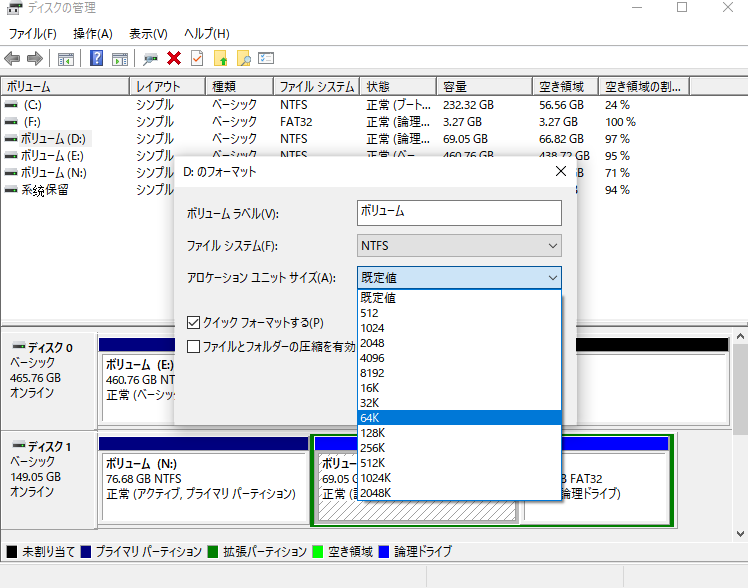Toggle クイック フォーマットする checkbox
The width and height of the screenshot is (748, 588).
pos(193,323)
